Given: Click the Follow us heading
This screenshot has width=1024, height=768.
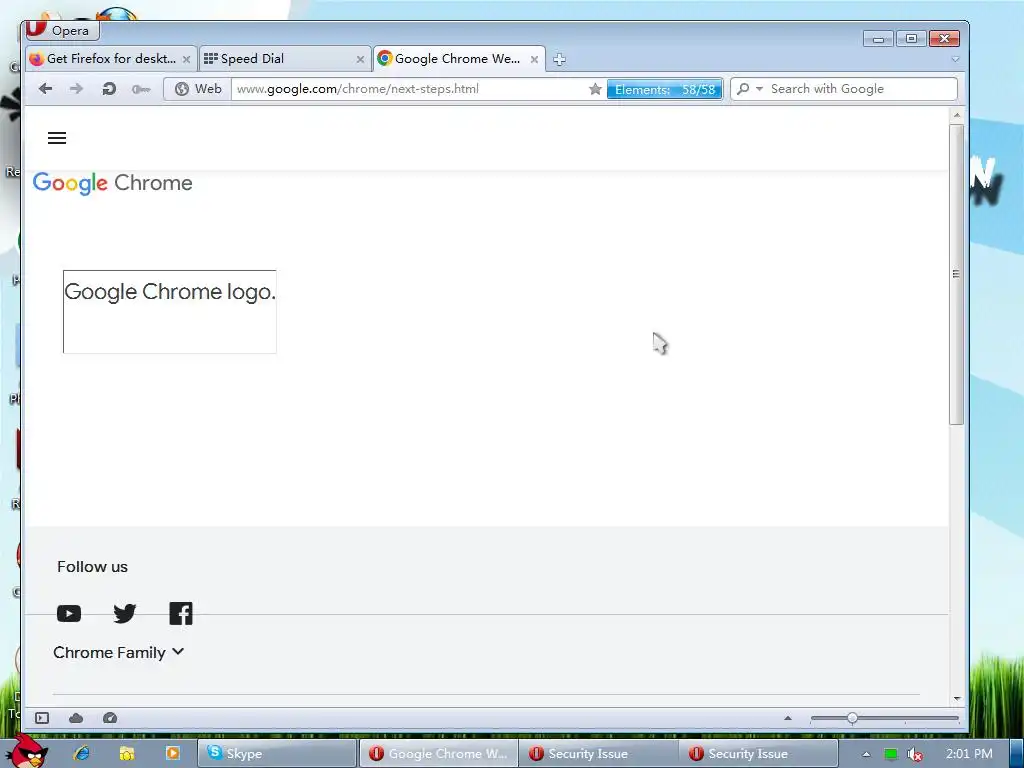Looking at the screenshot, I should [92, 567].
